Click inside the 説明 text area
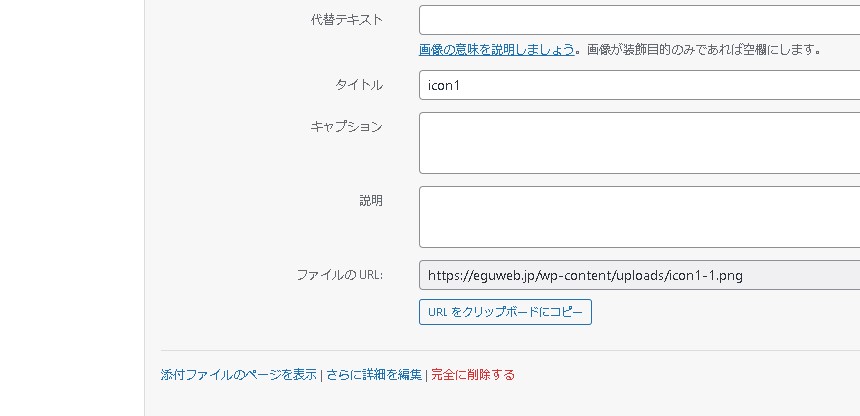The height and width of the screenshot is (416, 860). 638,216
